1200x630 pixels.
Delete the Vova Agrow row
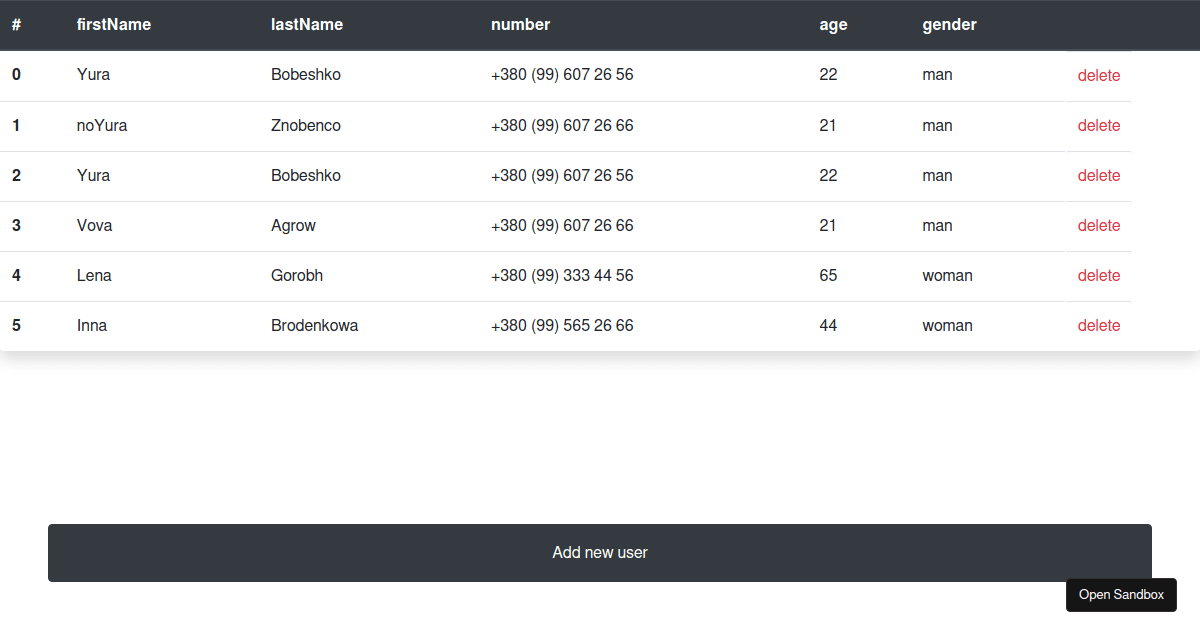pyautogui.click(x=1099, y=226)
